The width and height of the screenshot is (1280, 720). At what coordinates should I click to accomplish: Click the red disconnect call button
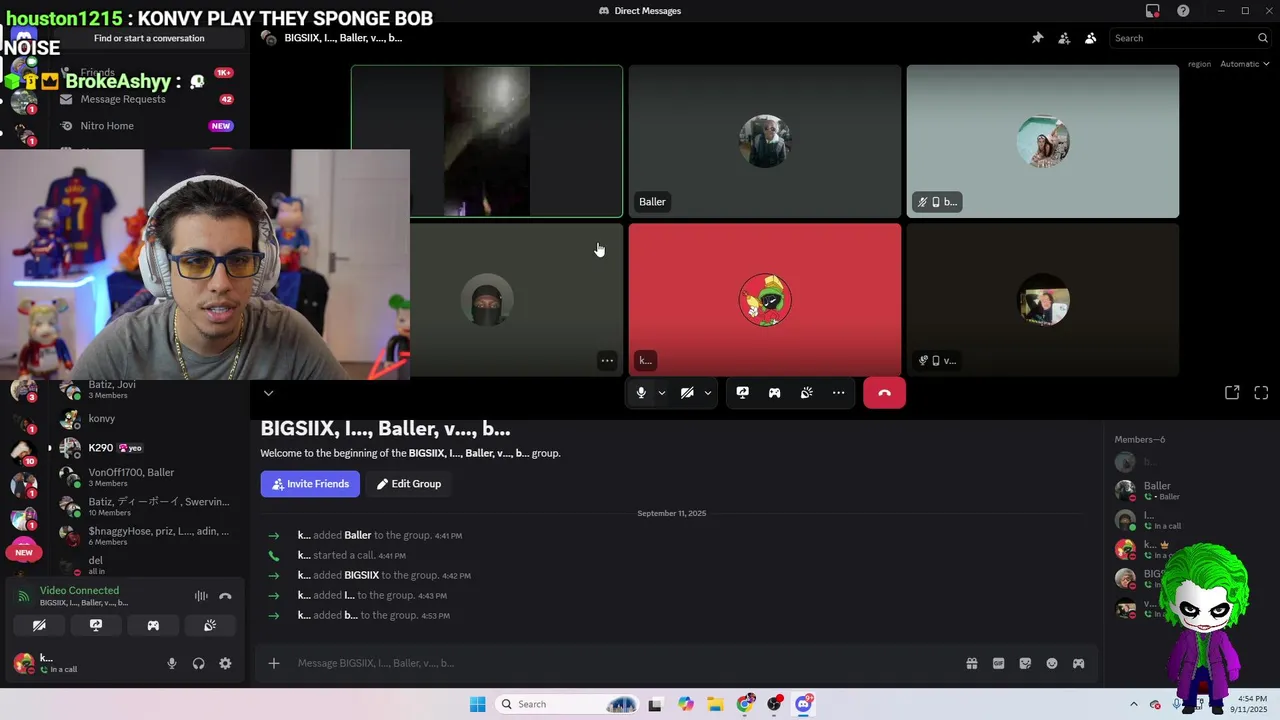pos(884,393)
